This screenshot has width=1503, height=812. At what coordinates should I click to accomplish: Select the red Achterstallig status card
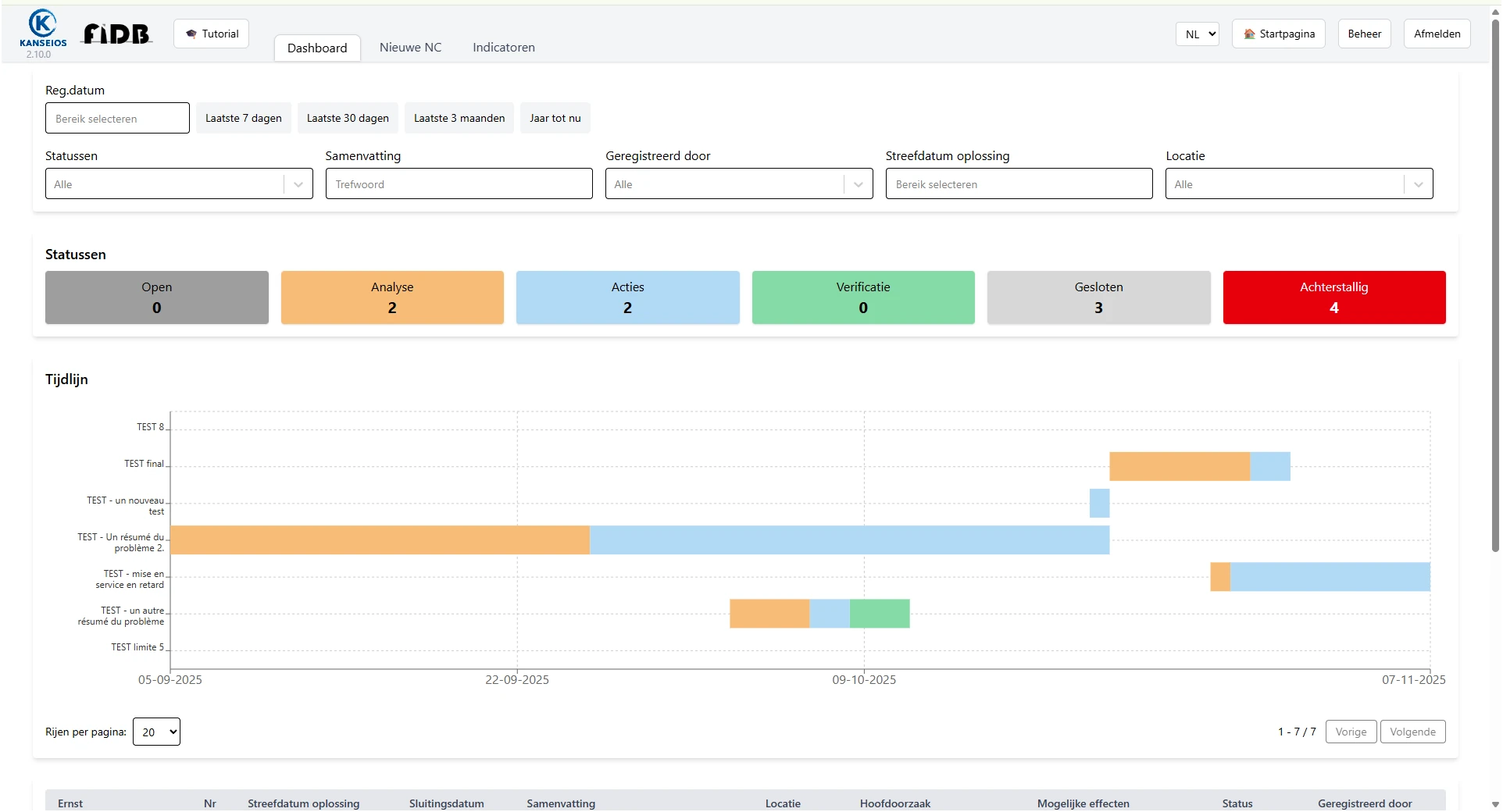[1334, 297]
